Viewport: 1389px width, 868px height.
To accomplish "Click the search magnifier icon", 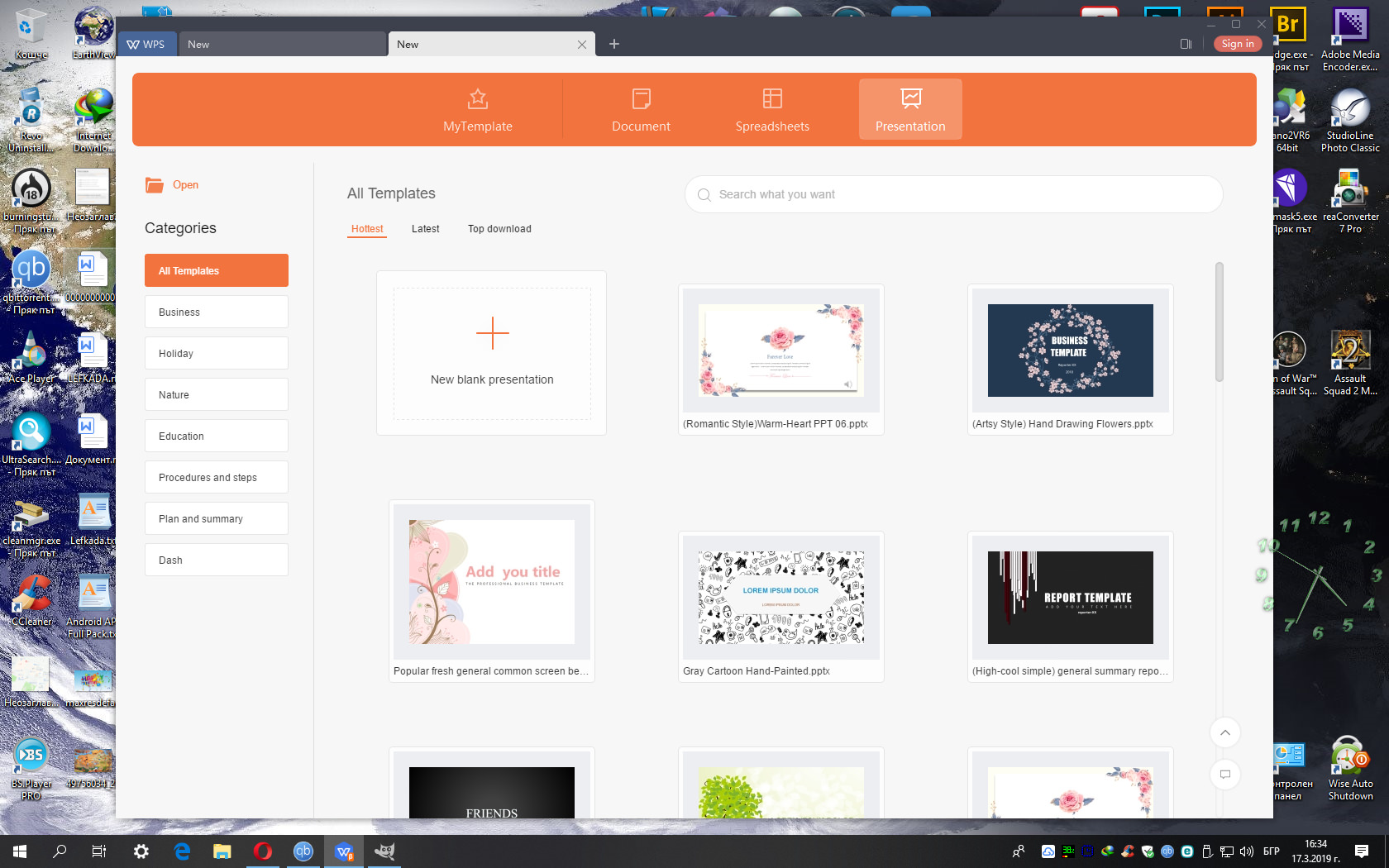I will tap(704, 195).
